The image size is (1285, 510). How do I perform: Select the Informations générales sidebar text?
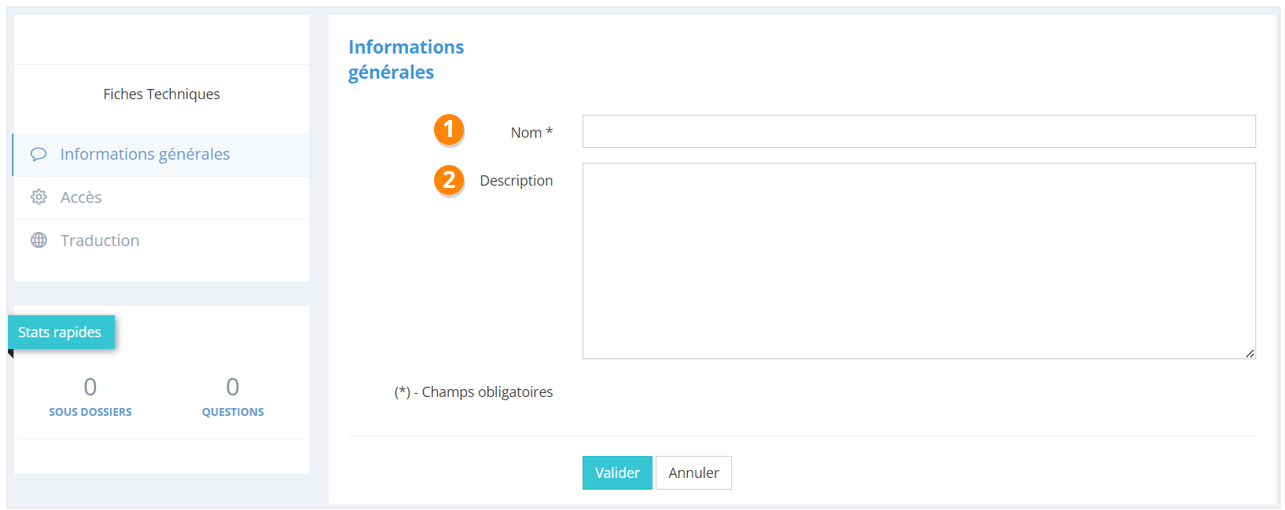[145, 155]
